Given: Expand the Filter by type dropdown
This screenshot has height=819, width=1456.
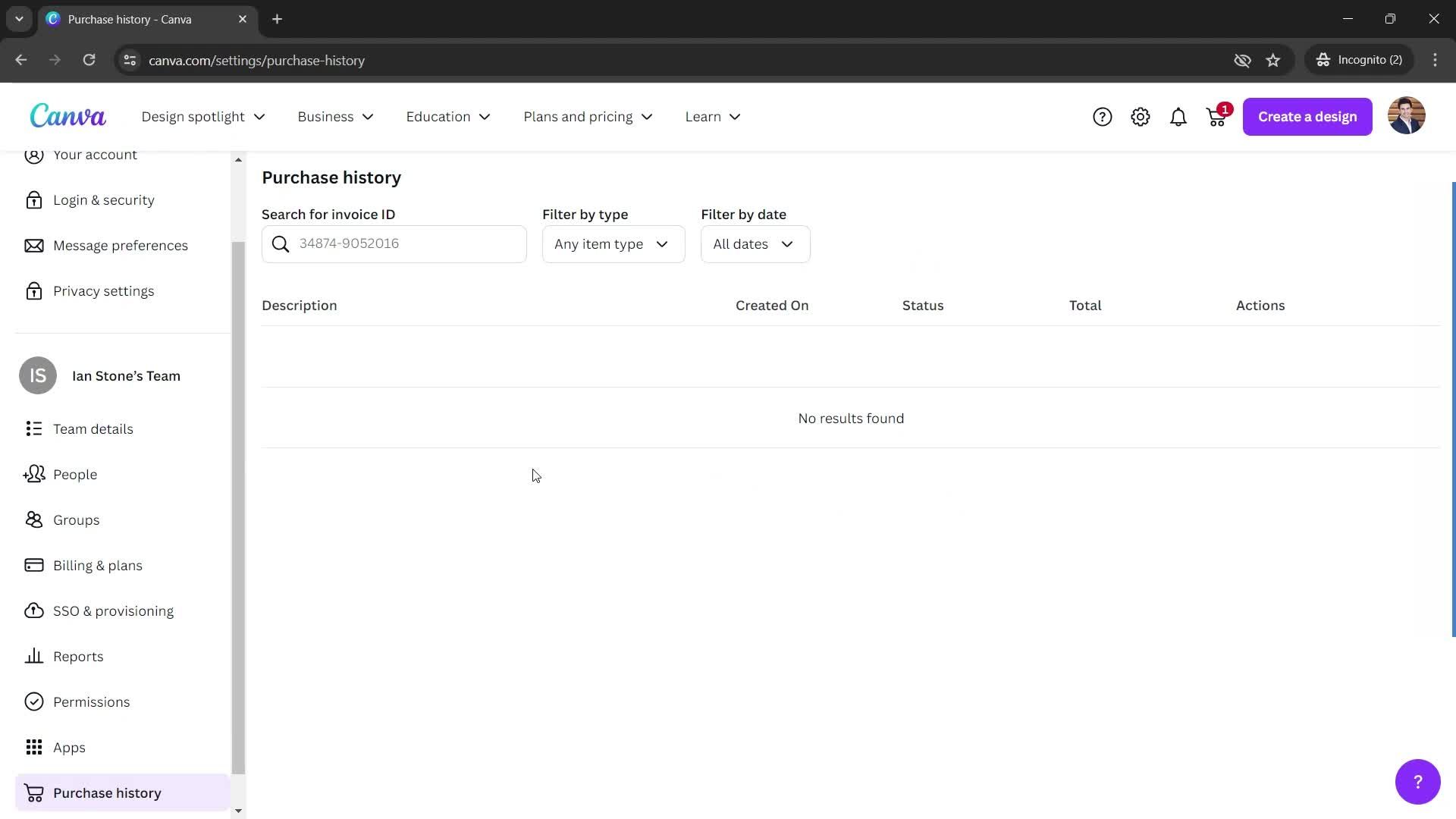Looking at the screenshot, I should click(611, 243).
